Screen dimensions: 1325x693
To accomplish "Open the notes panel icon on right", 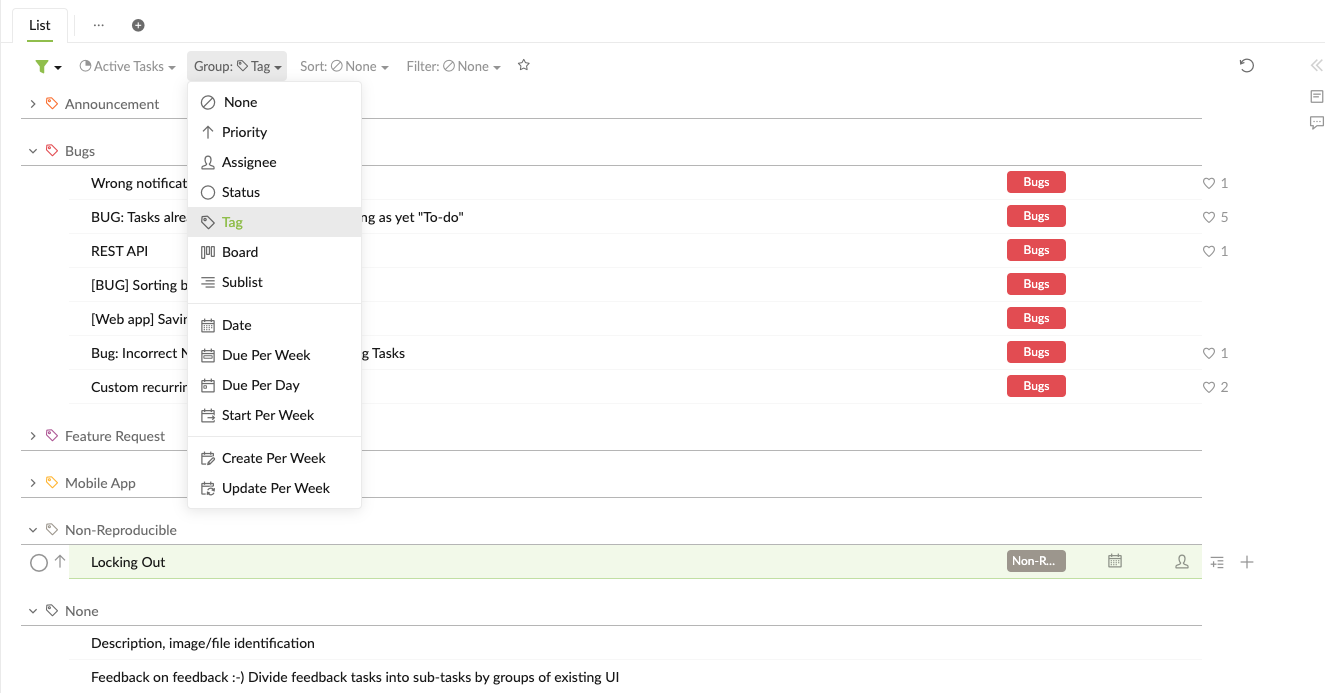I will click(x=1316, y=97).
